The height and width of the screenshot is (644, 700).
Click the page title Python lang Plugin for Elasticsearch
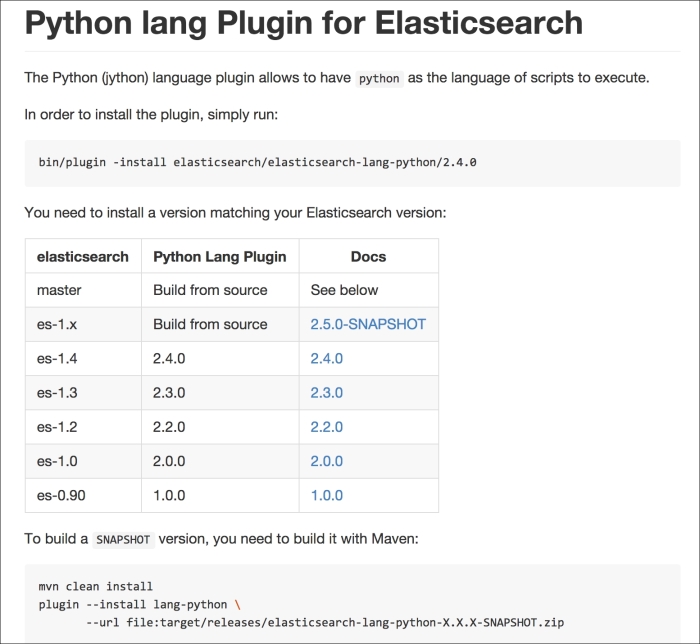(x=304, y=23)
